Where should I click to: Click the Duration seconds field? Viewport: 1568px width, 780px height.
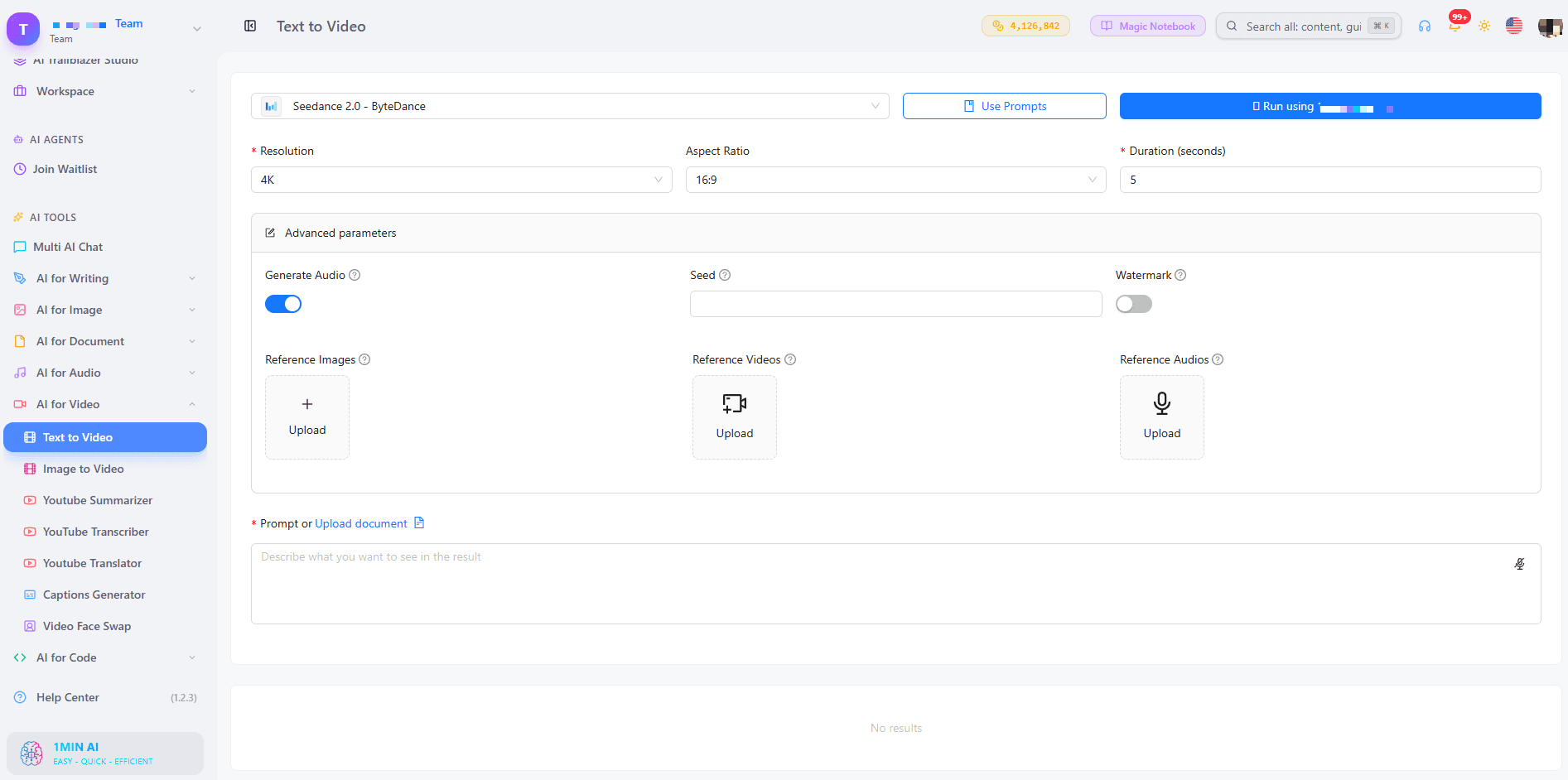coord(1330,180)
